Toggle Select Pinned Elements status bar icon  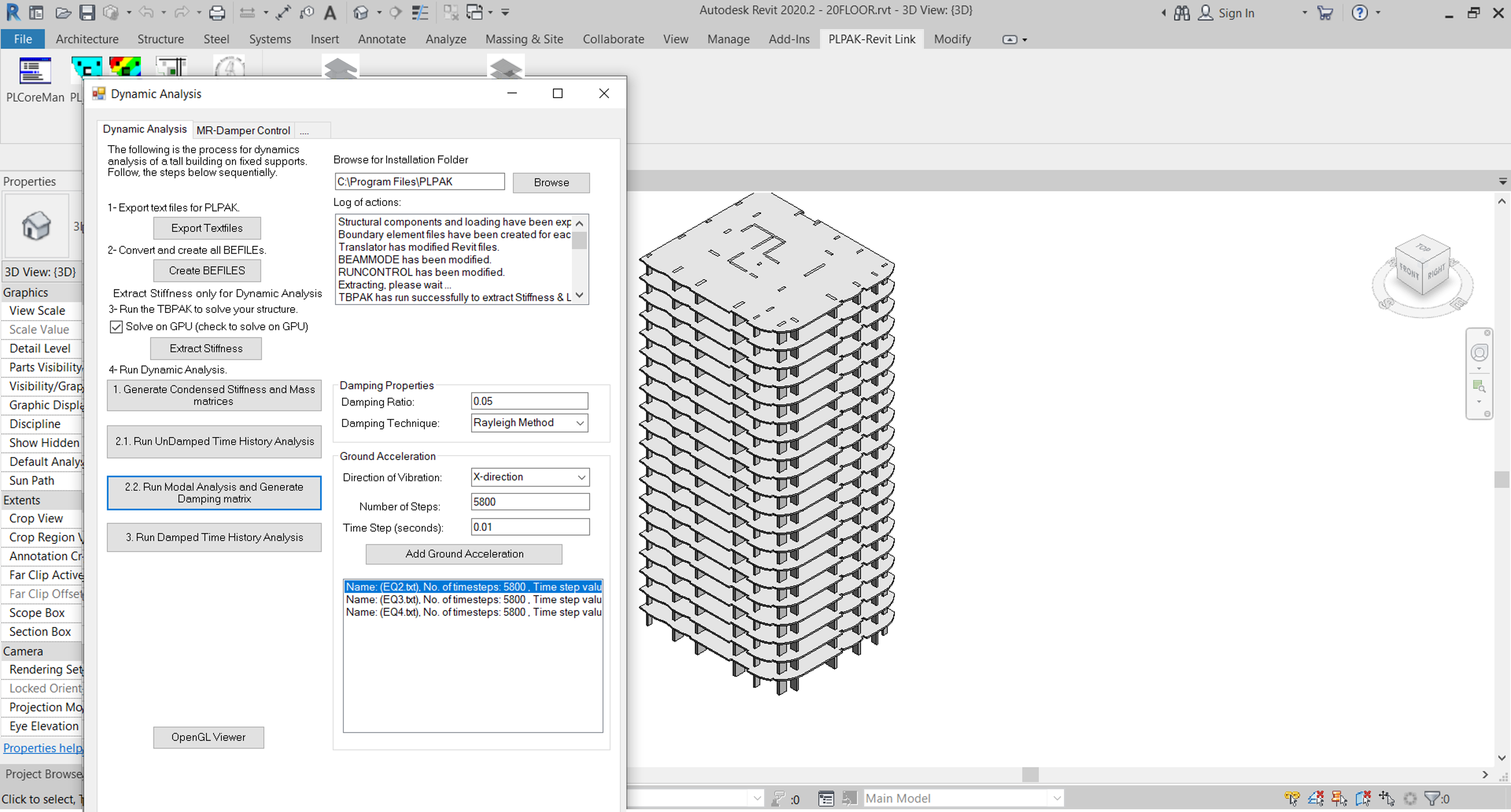[x=1339, y=798]
